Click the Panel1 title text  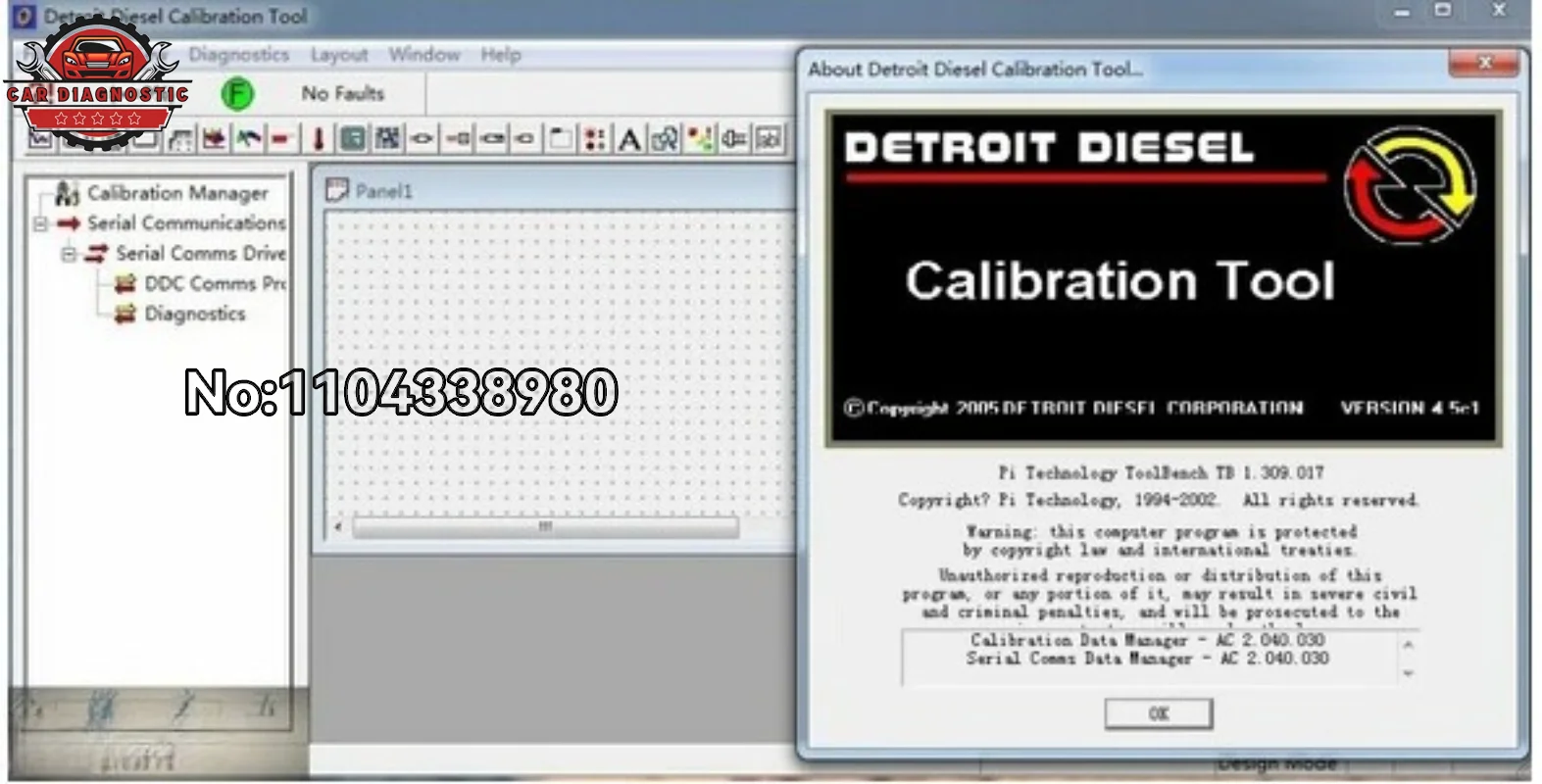pos(383,191)
